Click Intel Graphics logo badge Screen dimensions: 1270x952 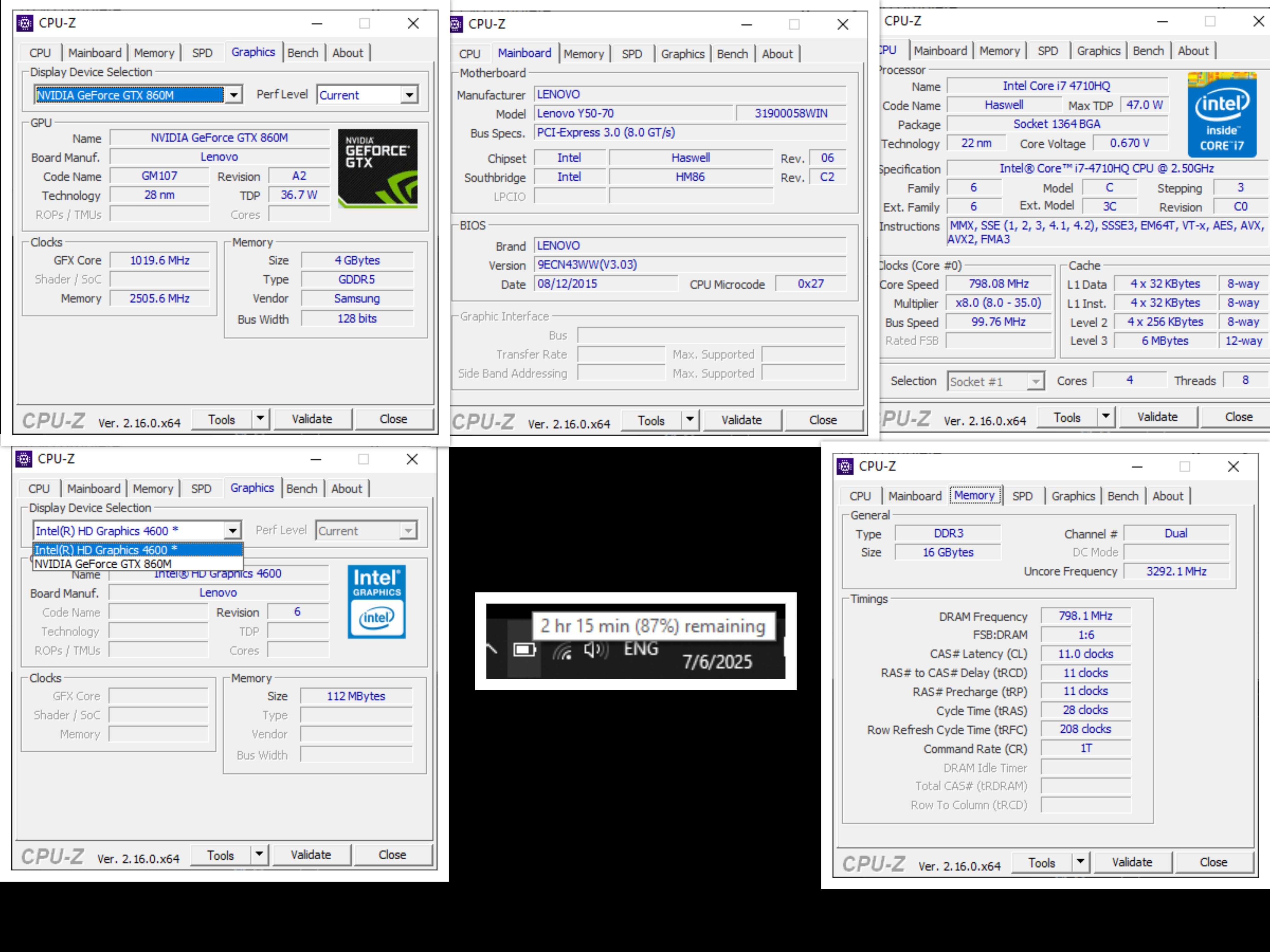[x=377, y=601]
